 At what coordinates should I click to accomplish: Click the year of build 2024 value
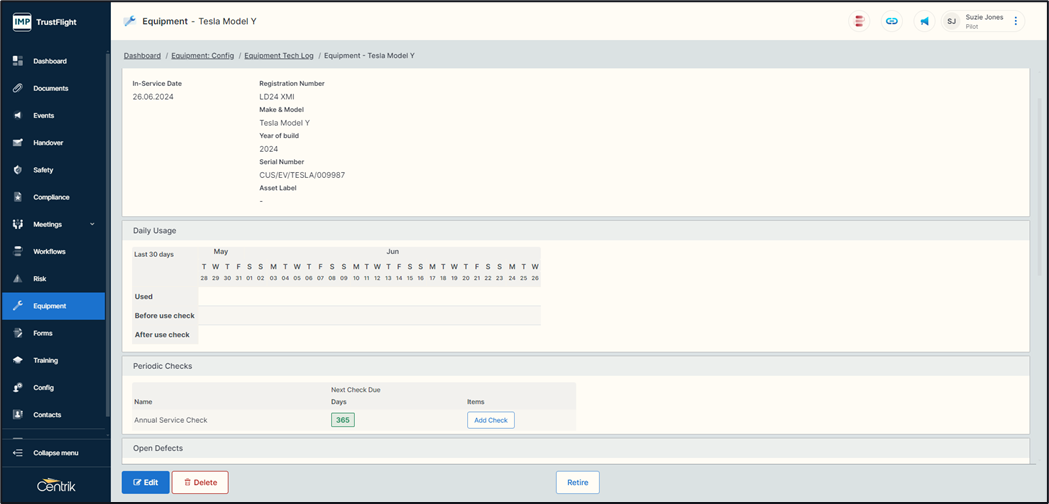(x=269, y=149)
